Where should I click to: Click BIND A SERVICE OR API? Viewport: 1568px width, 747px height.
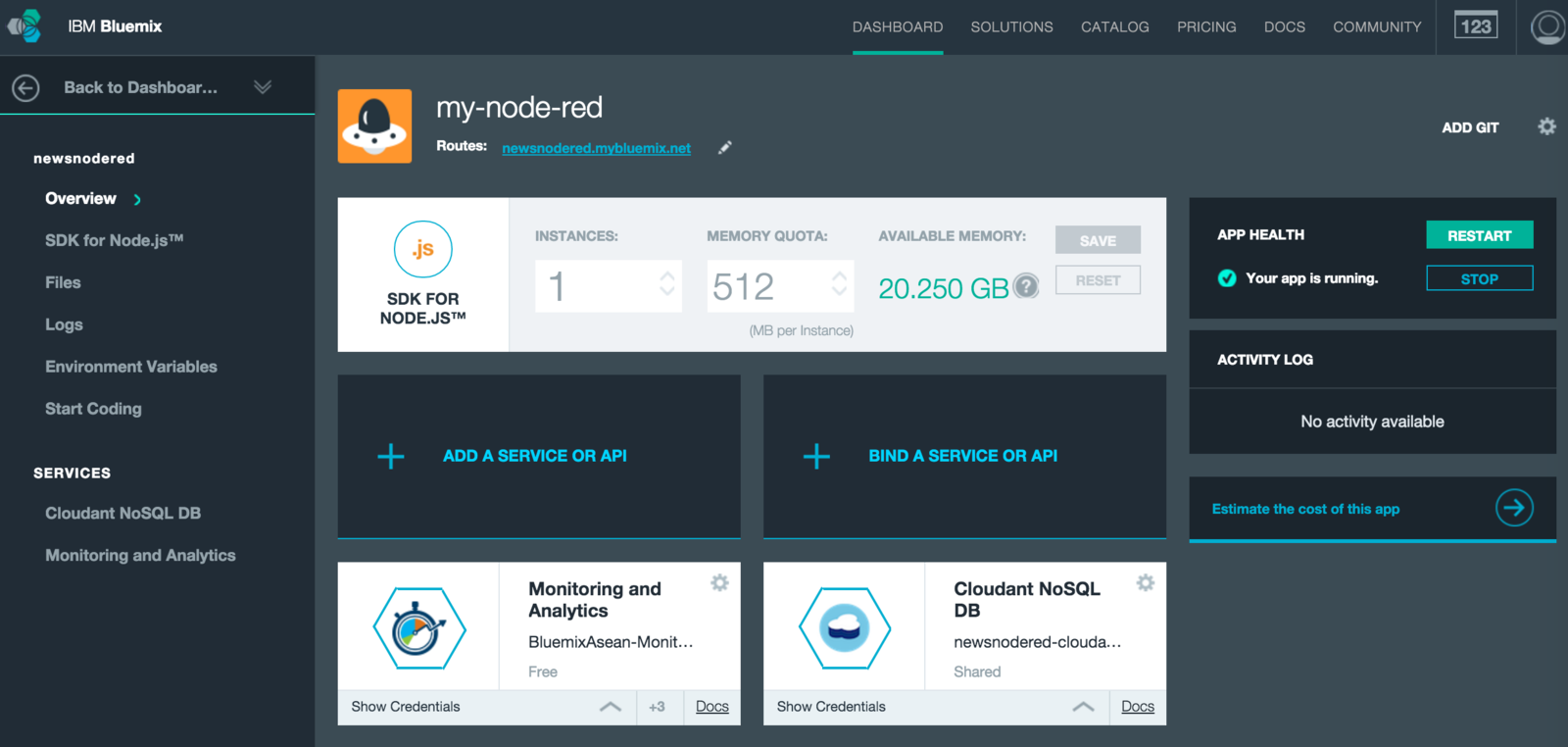click(x=962, y=456)
